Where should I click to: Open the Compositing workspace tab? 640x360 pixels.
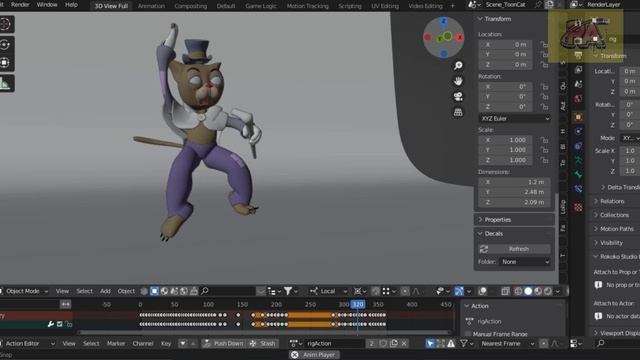tap(191, 6)
